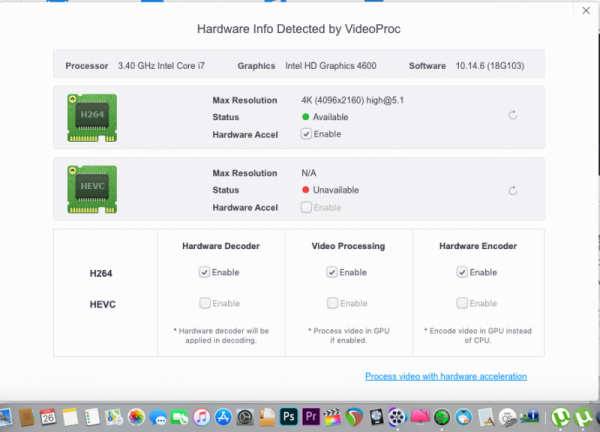
Task: Click the 3.40 GHz Intel Core i7 text
Action: coord(161,66)
